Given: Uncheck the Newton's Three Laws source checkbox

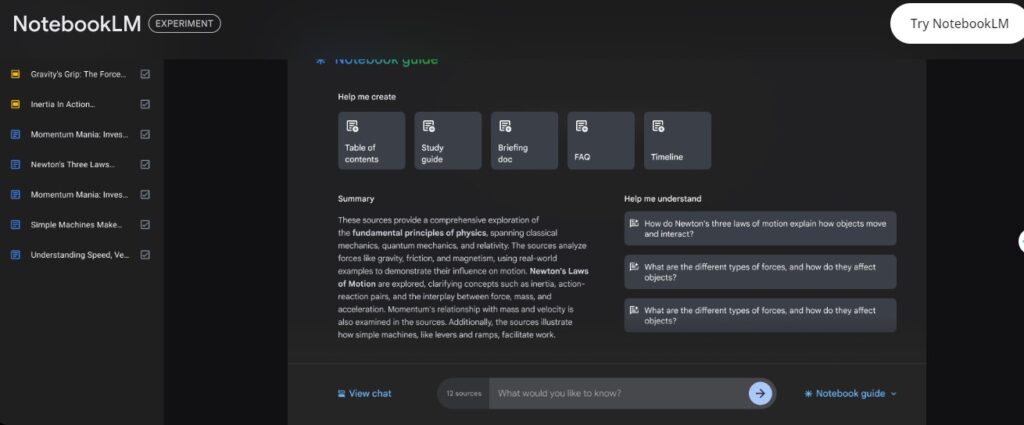Looking at the screenshot, I should click(145, 165).
